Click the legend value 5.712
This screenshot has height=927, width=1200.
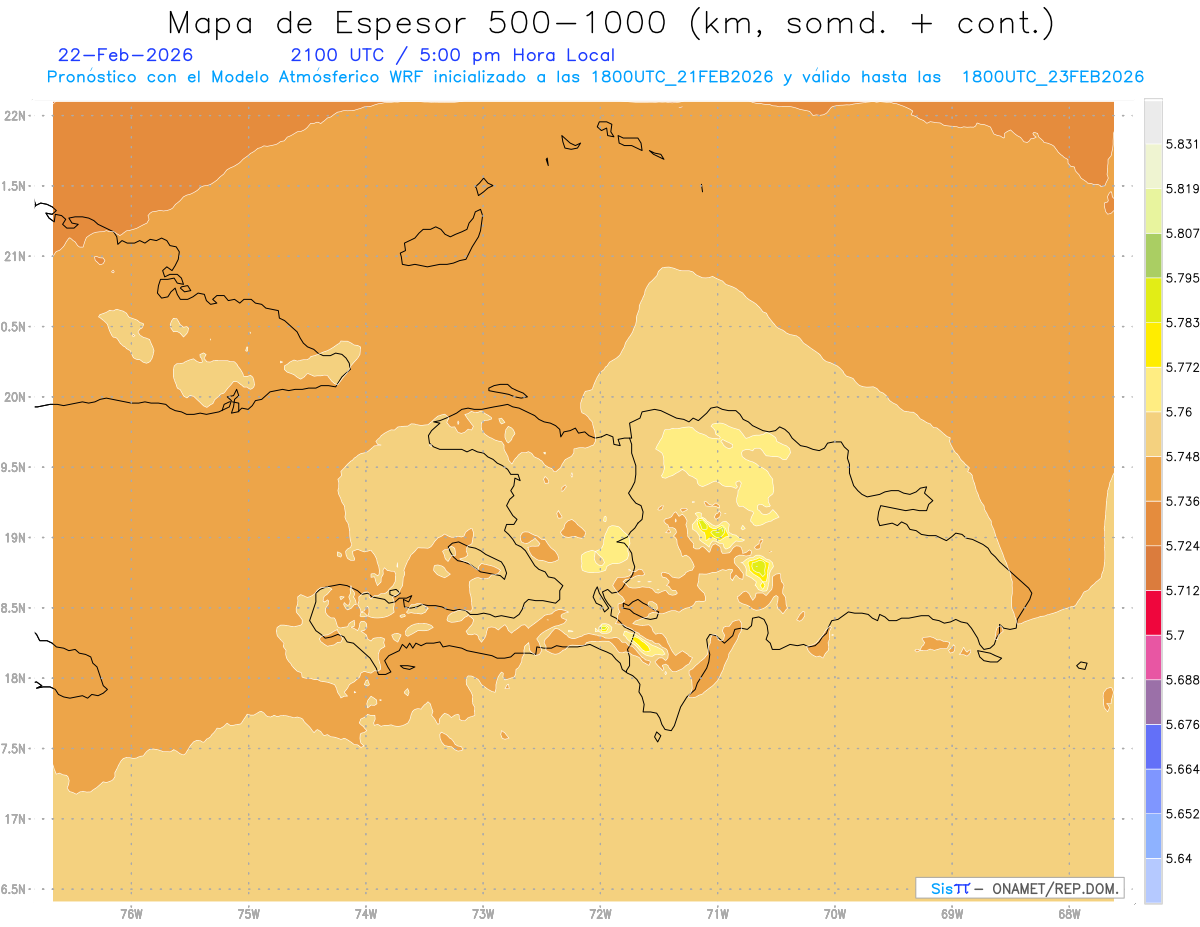[x=1183, y=591]
